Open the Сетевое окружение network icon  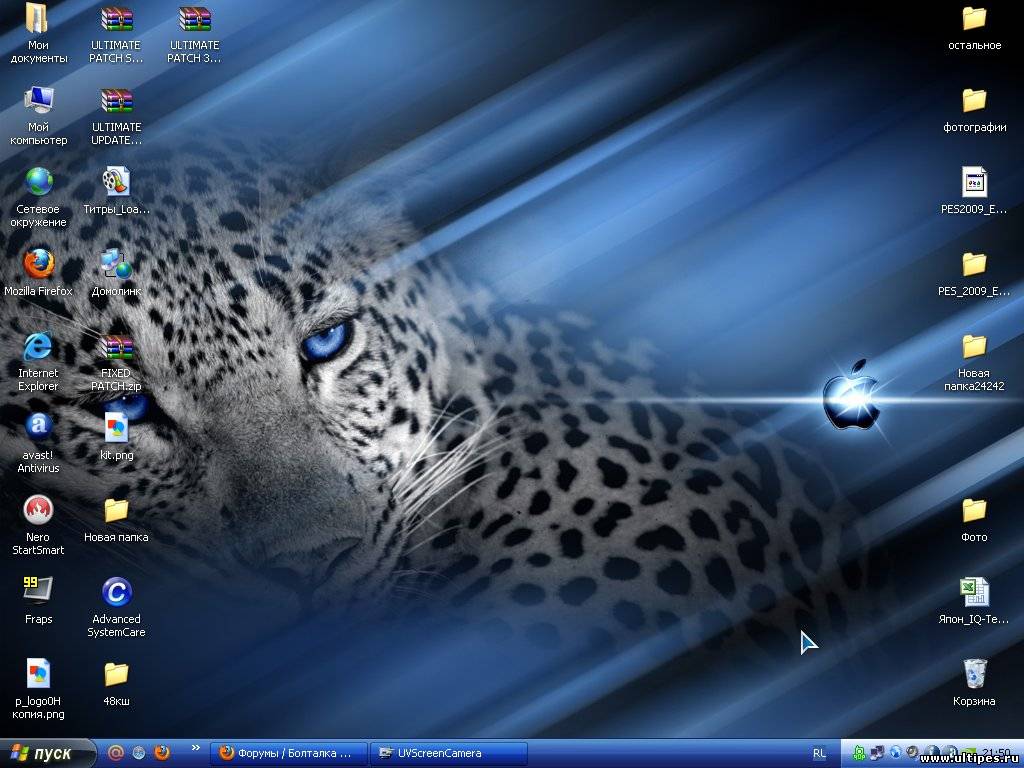click(x=39, y=183)
